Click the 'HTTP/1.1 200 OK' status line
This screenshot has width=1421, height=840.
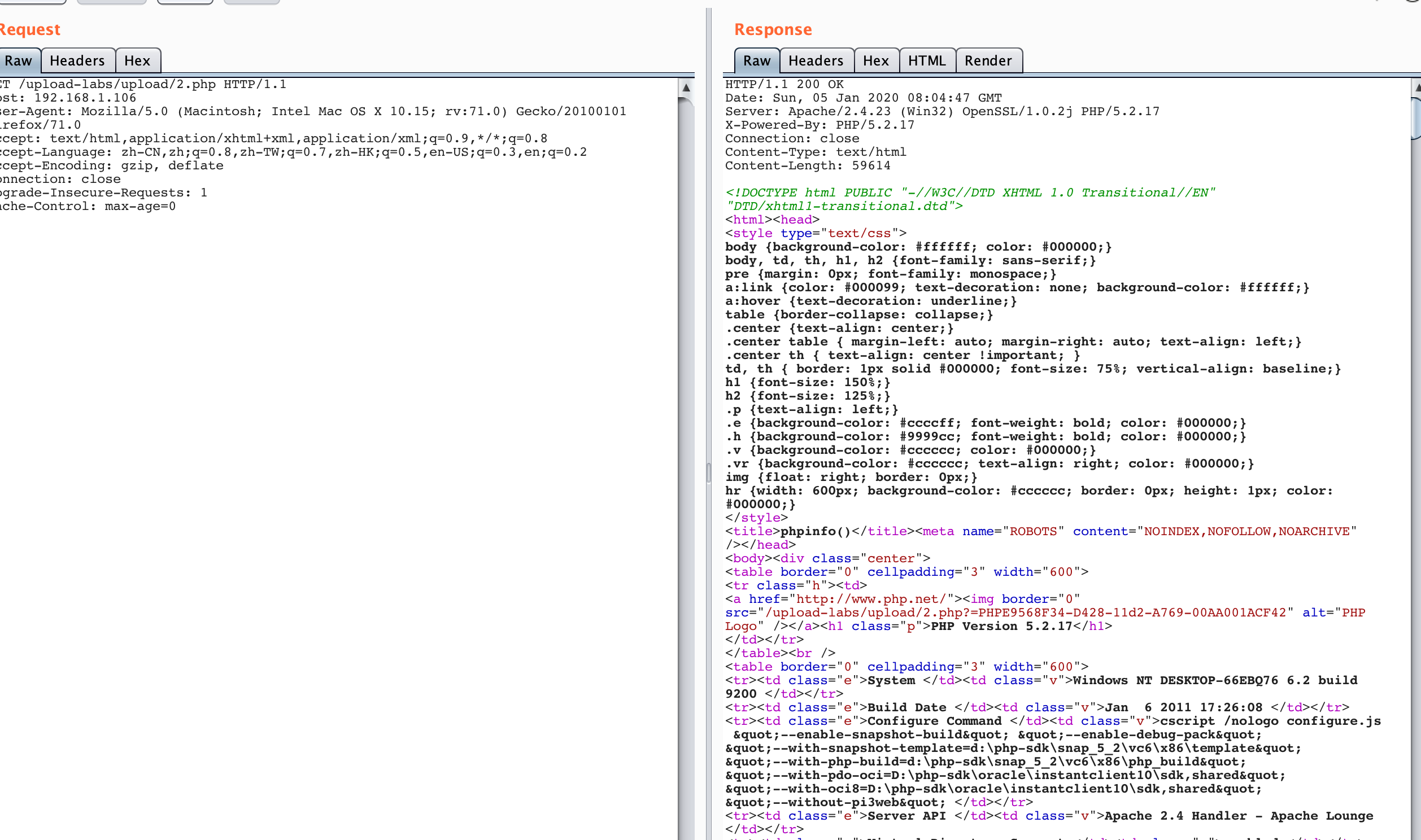[x=784, y=84]
